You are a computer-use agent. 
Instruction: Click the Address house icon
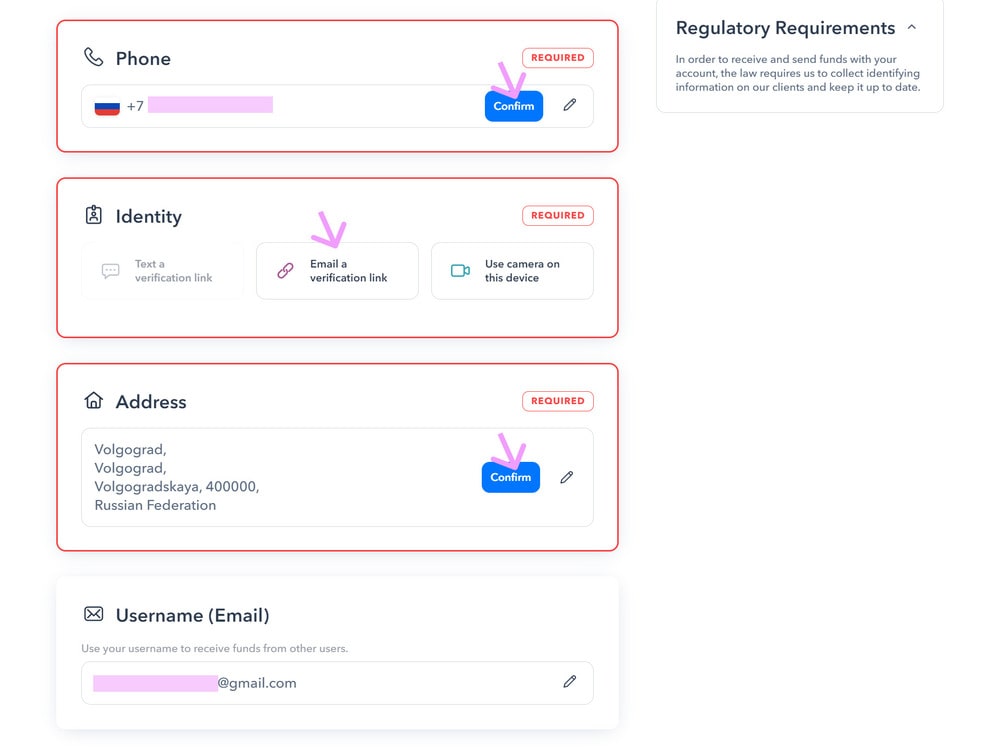click(94, 400)
